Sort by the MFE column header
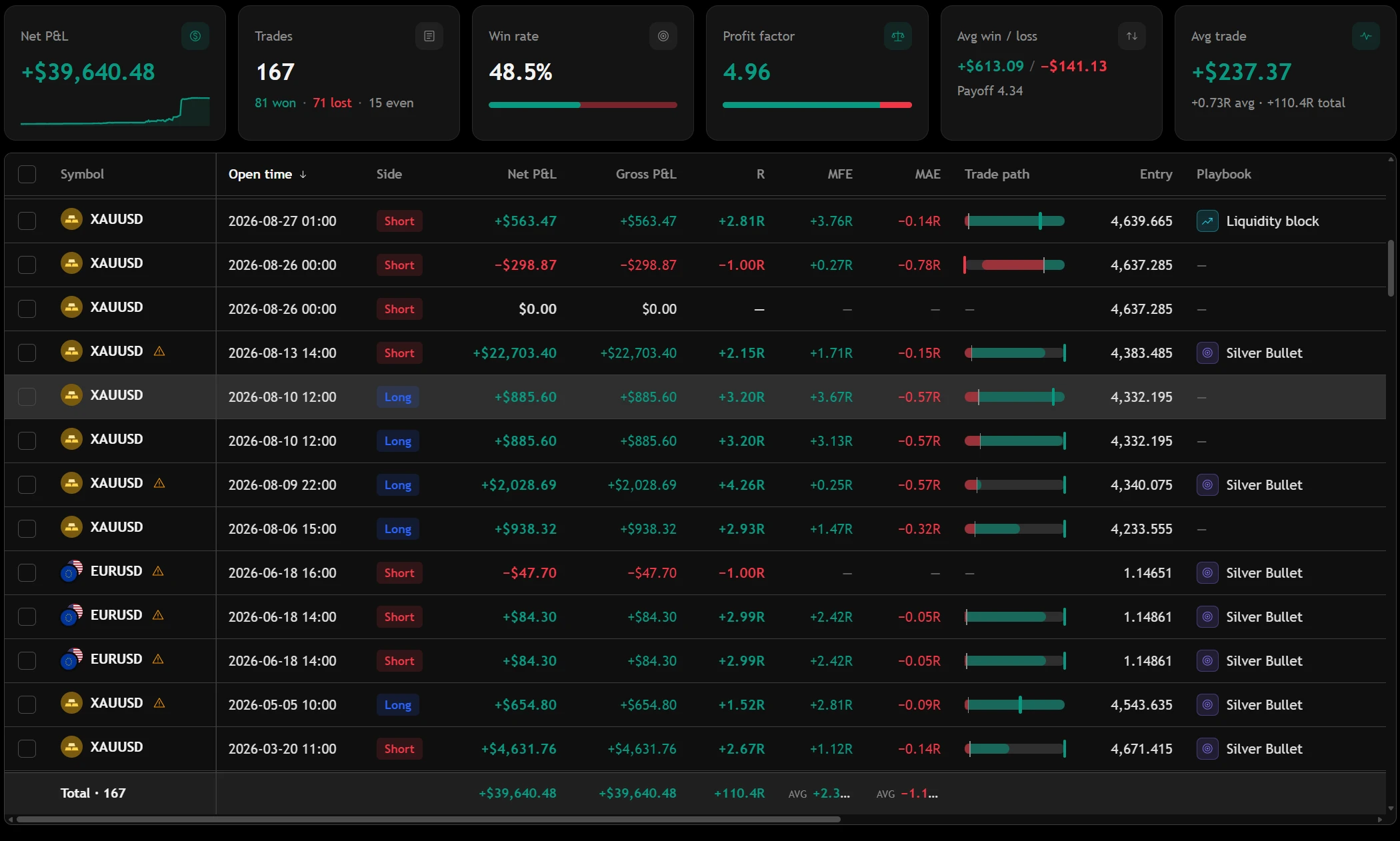The height and width of the screenshot is (841, 1400). [x=840, y=174]
